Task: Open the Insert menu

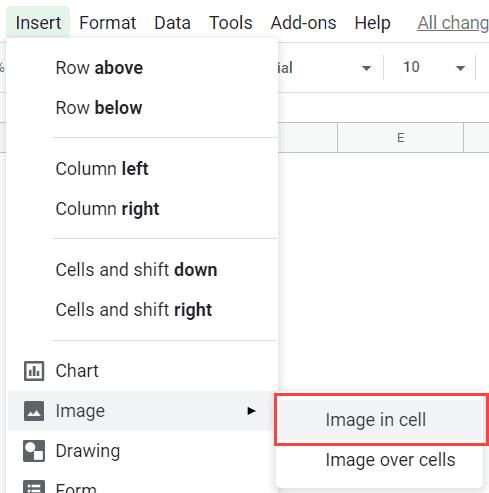Action: (38, 23)
